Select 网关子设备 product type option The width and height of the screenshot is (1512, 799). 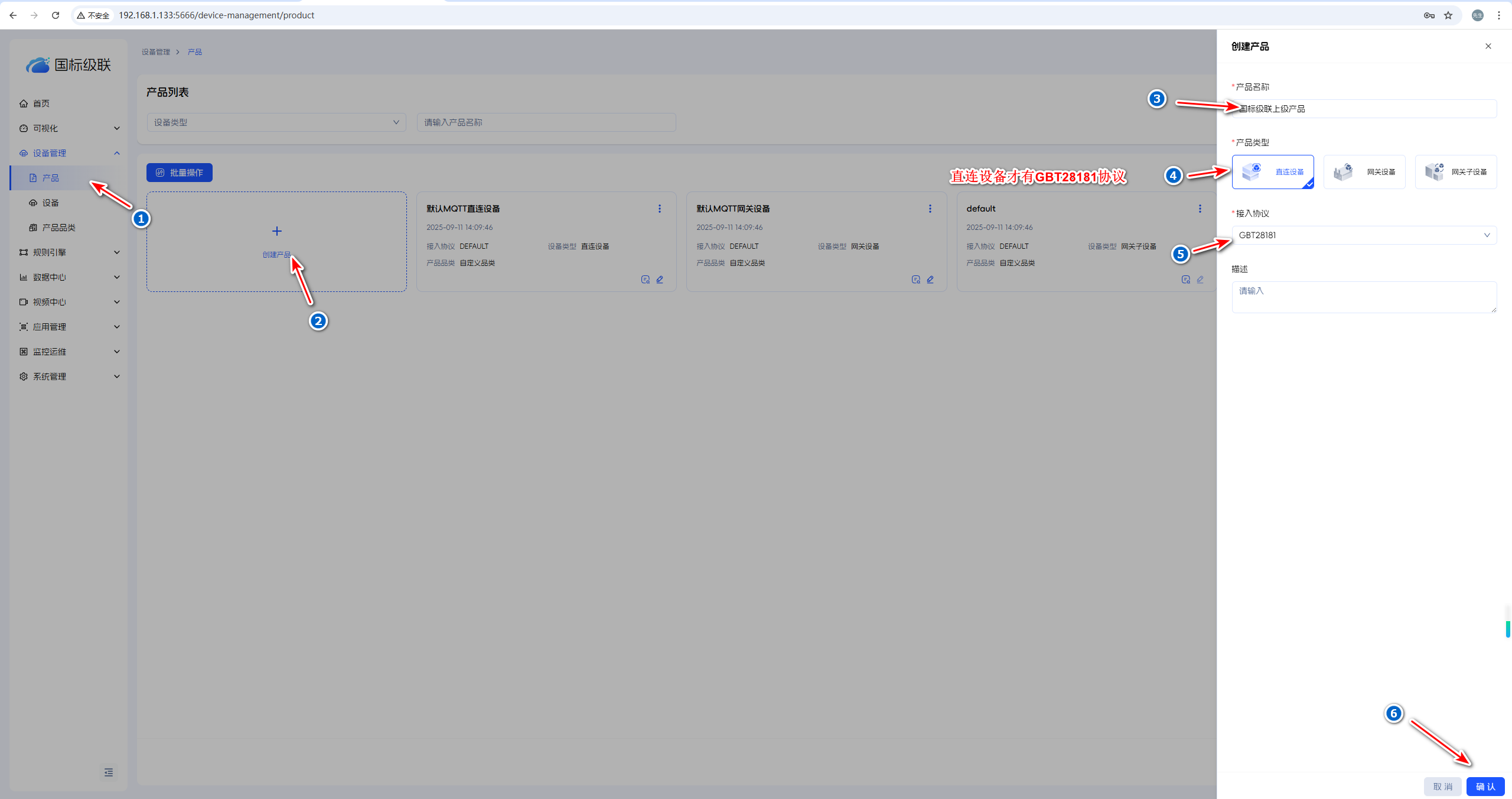click(x=1455, y=172)
